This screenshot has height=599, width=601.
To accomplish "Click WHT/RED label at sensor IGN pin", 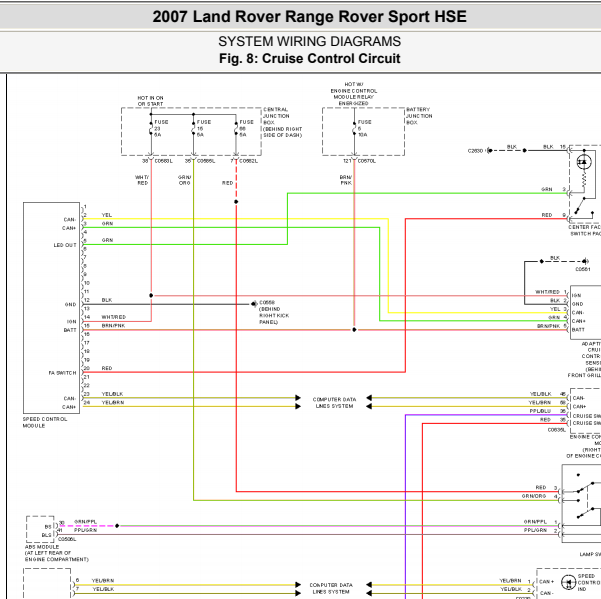I will [x=547, y=292].
